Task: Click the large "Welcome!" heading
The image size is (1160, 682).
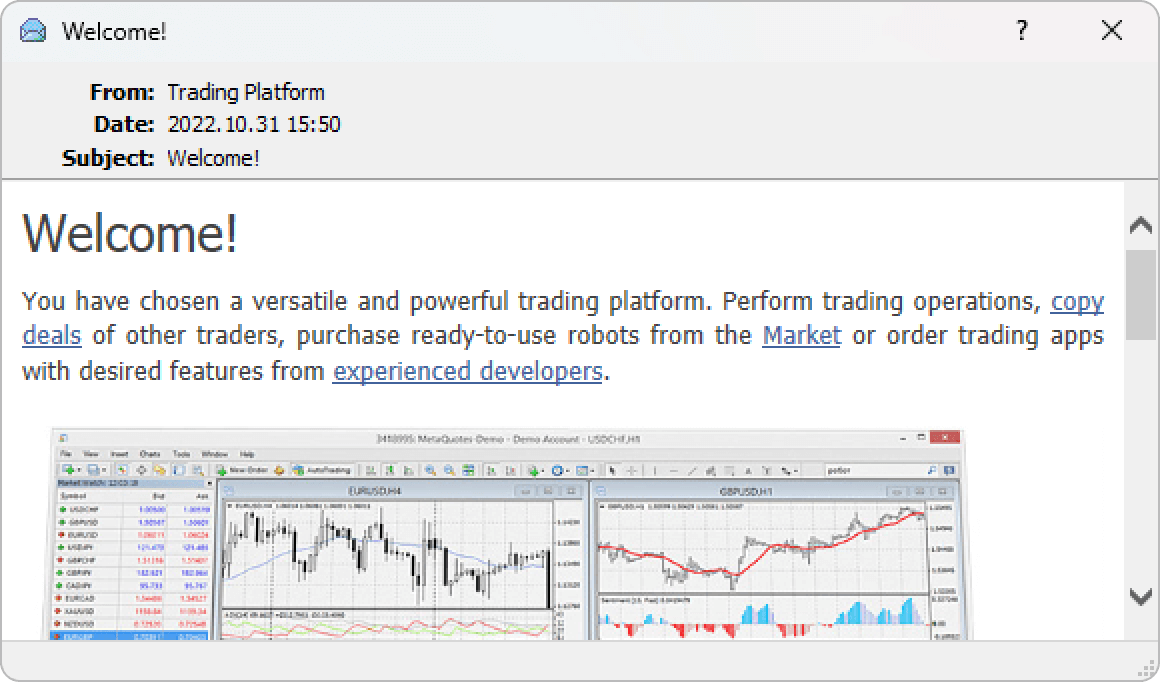Action: 130,234
